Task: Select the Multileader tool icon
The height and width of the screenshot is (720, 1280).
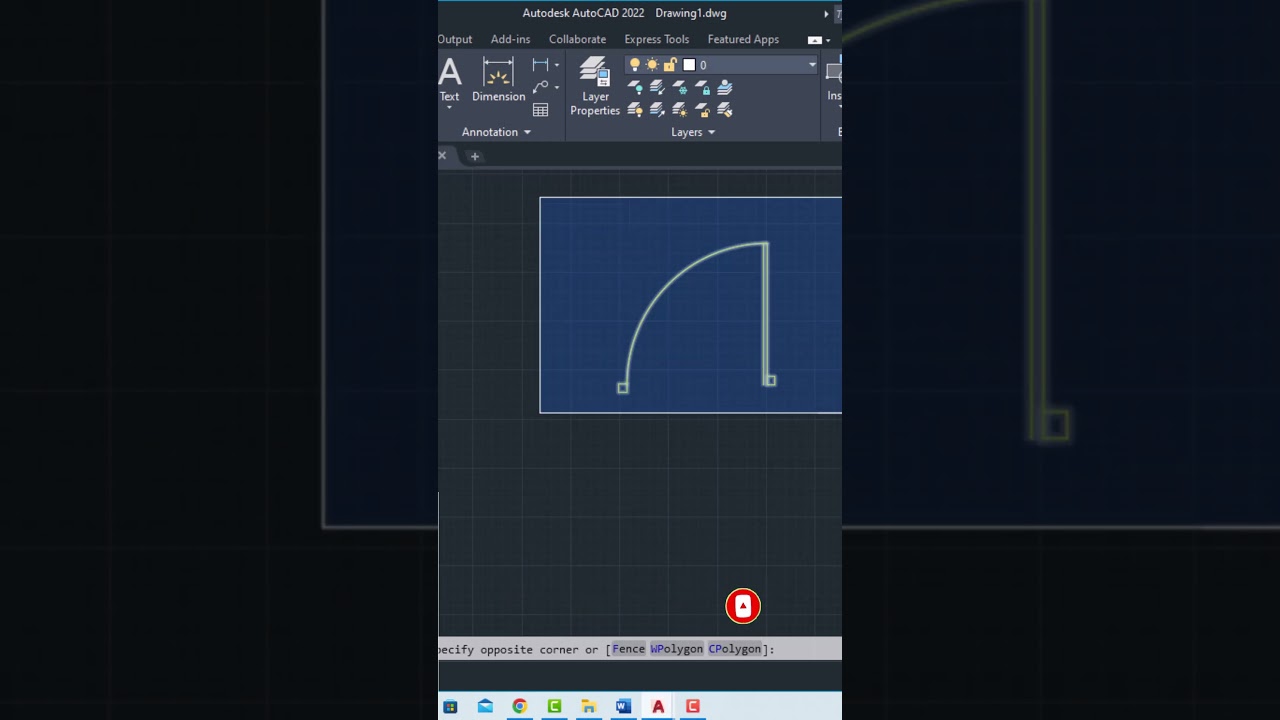Action: (x=540, y=87)
